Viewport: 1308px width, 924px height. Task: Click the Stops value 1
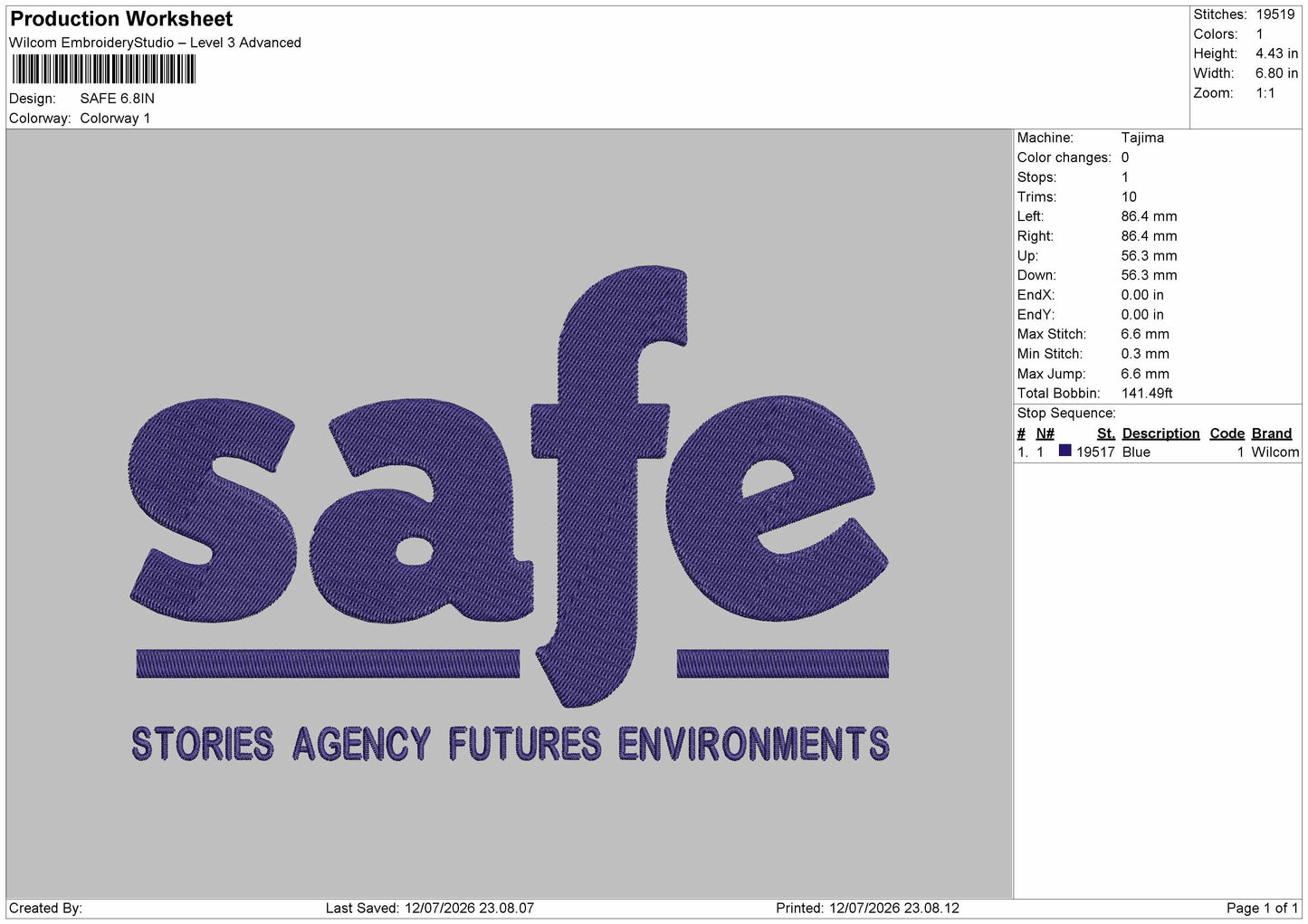[1125, 177]
